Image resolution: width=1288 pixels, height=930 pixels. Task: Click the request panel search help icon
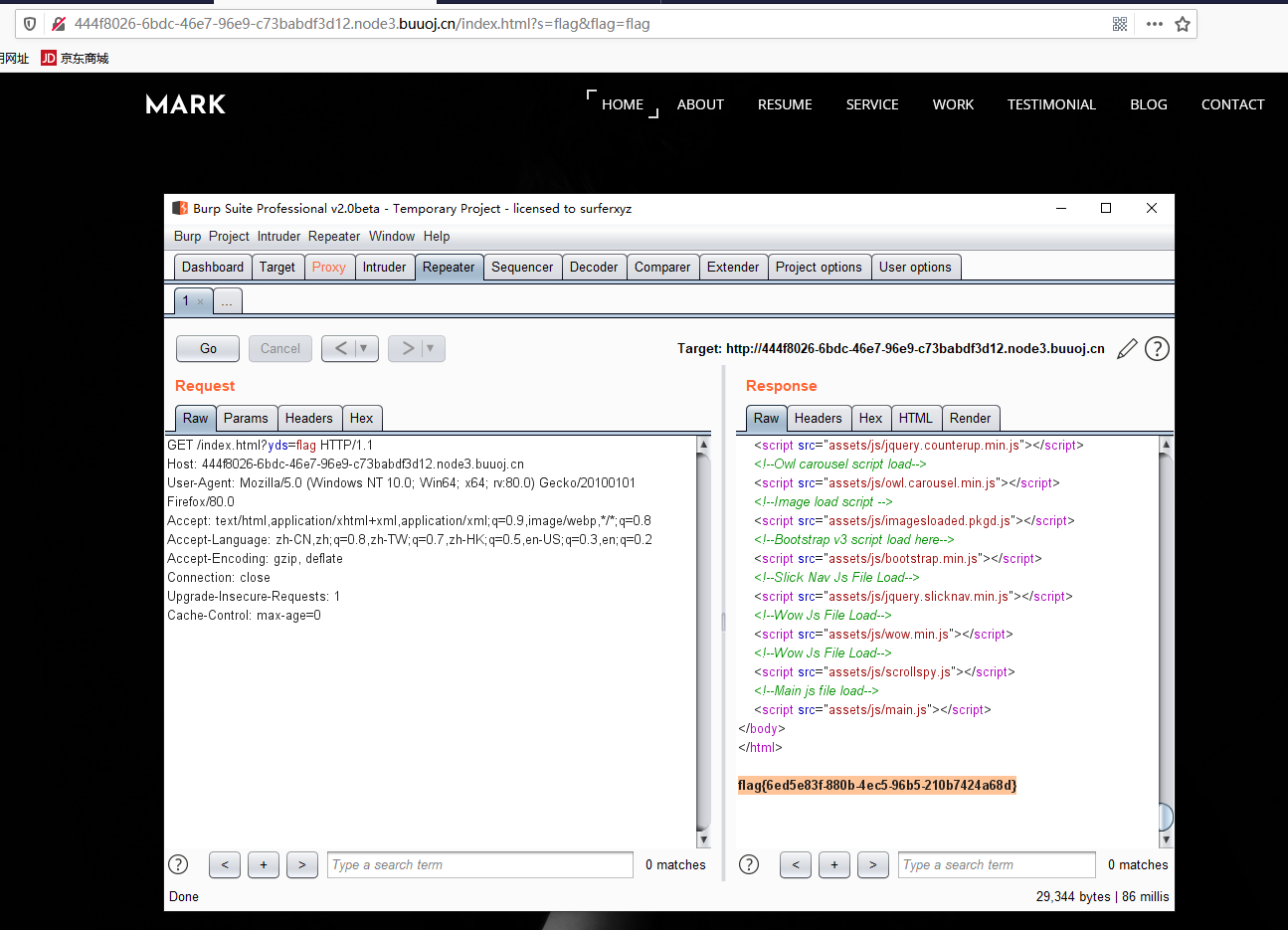tap(178, 864)
